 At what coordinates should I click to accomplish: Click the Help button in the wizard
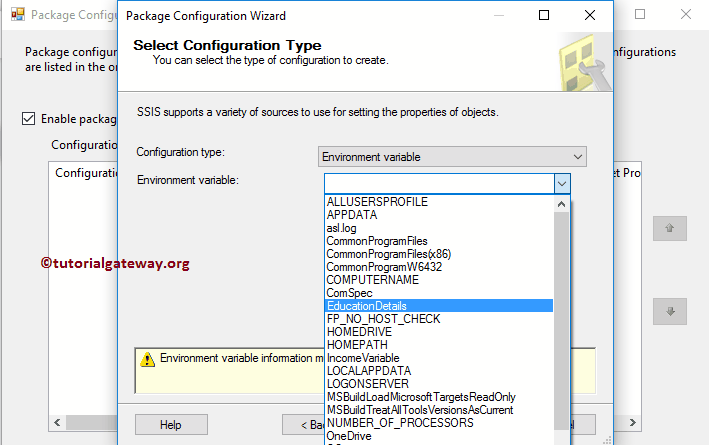pos(171,425)
